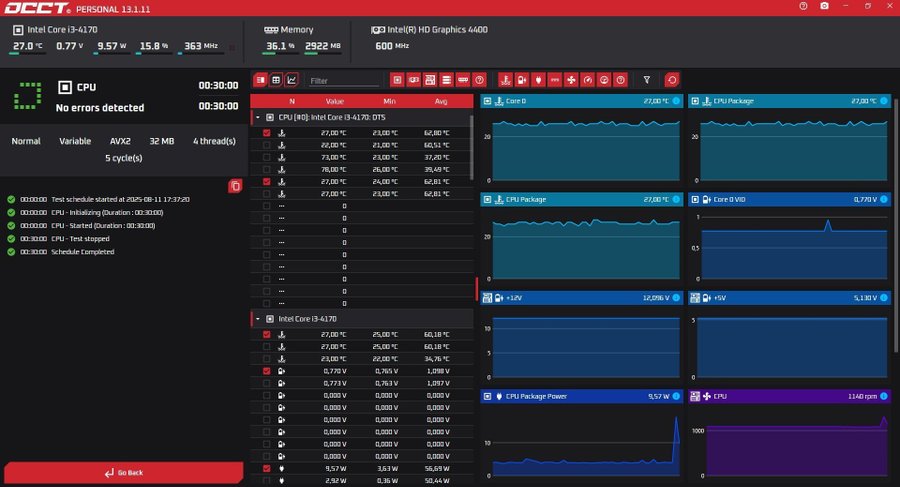
Task: Click the sensor Filter text field
Action: coord(343,80)
